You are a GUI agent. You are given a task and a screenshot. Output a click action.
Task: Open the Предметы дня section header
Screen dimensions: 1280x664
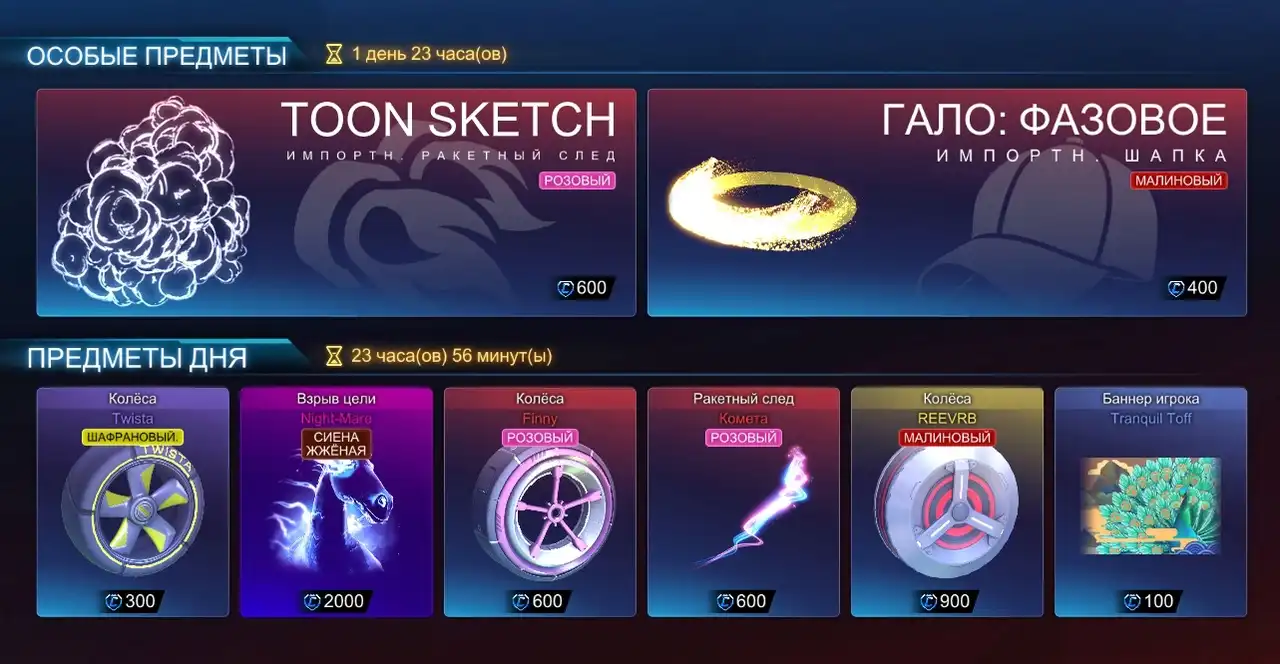137,357
